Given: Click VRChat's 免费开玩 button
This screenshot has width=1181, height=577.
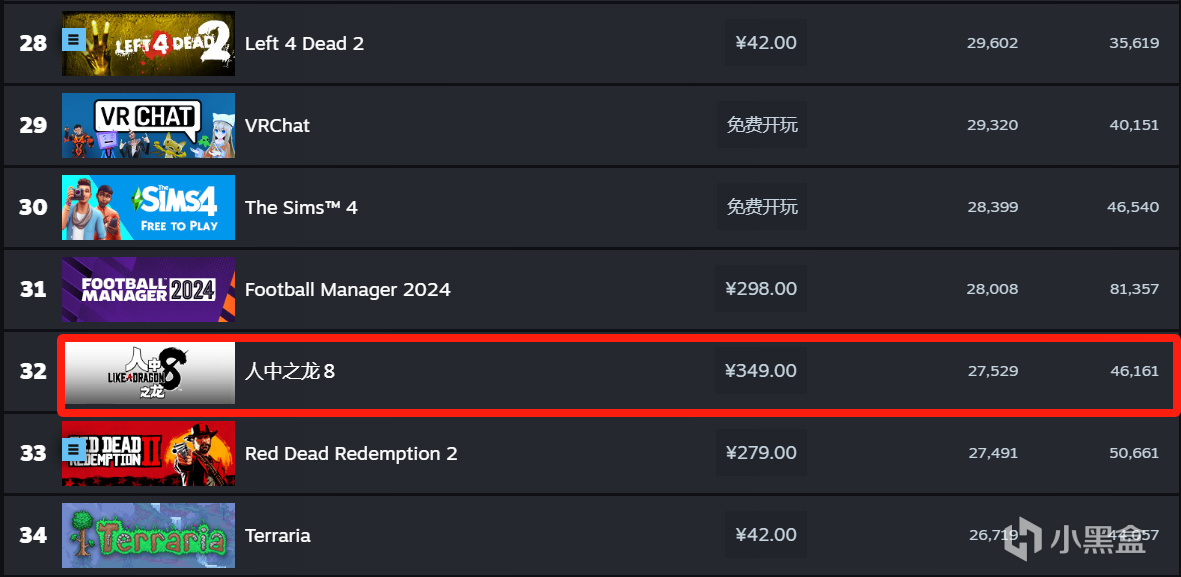Looking at the screenshot, I should (x=762, y=125).
